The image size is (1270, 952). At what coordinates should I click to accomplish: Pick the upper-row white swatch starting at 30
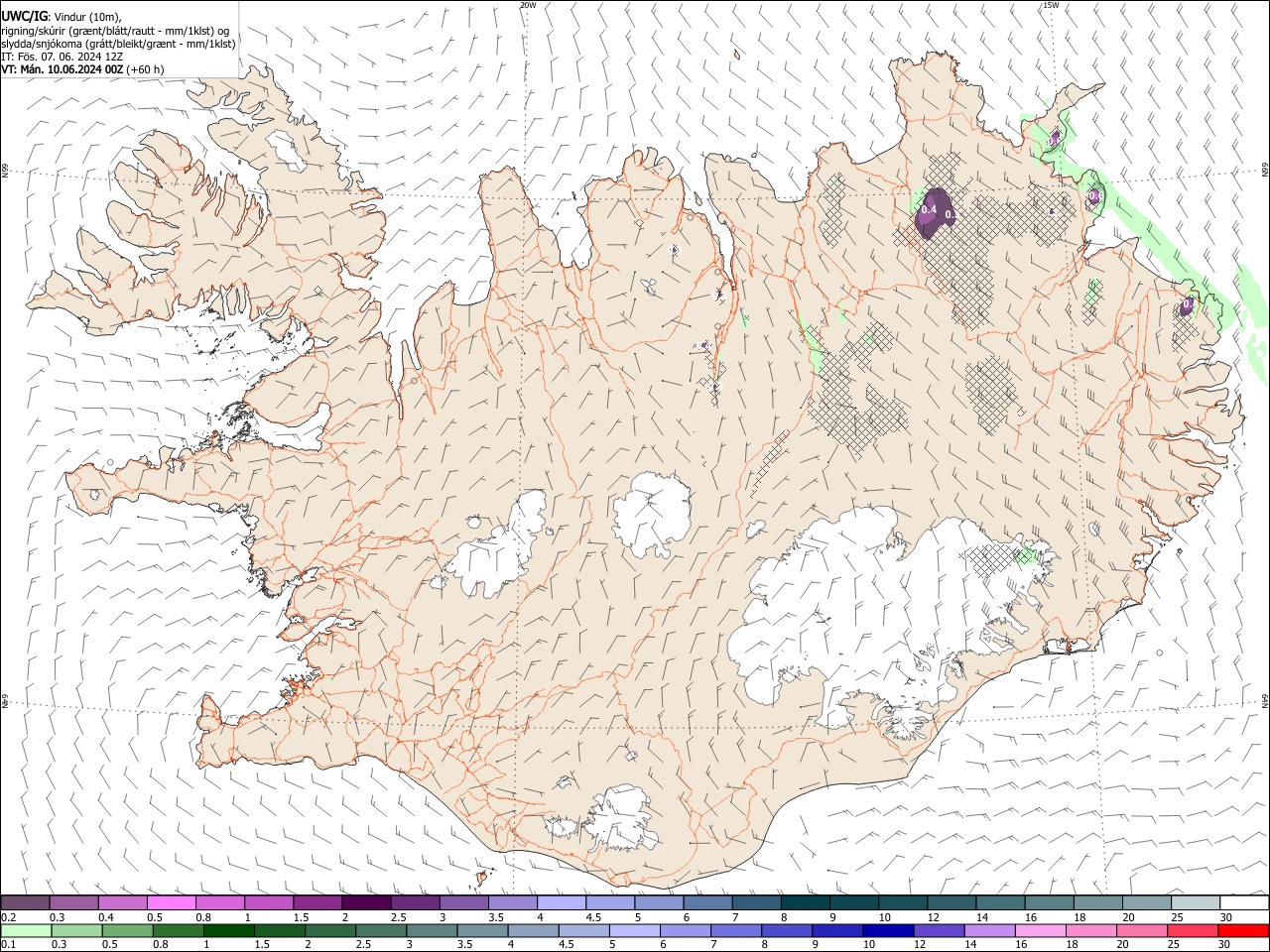coord(1244,902)
